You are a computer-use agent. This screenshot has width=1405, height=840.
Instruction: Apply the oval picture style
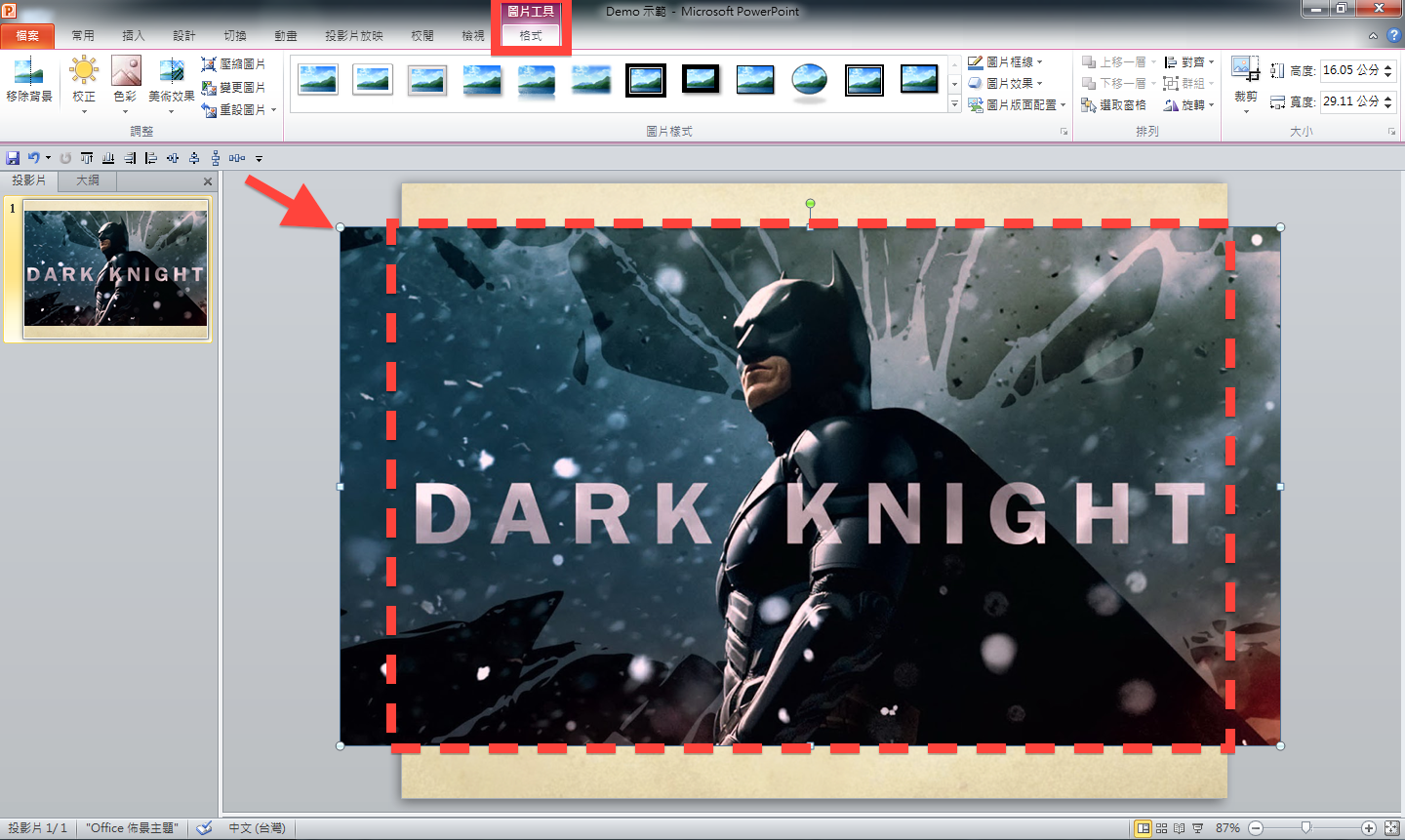(810, 80)
